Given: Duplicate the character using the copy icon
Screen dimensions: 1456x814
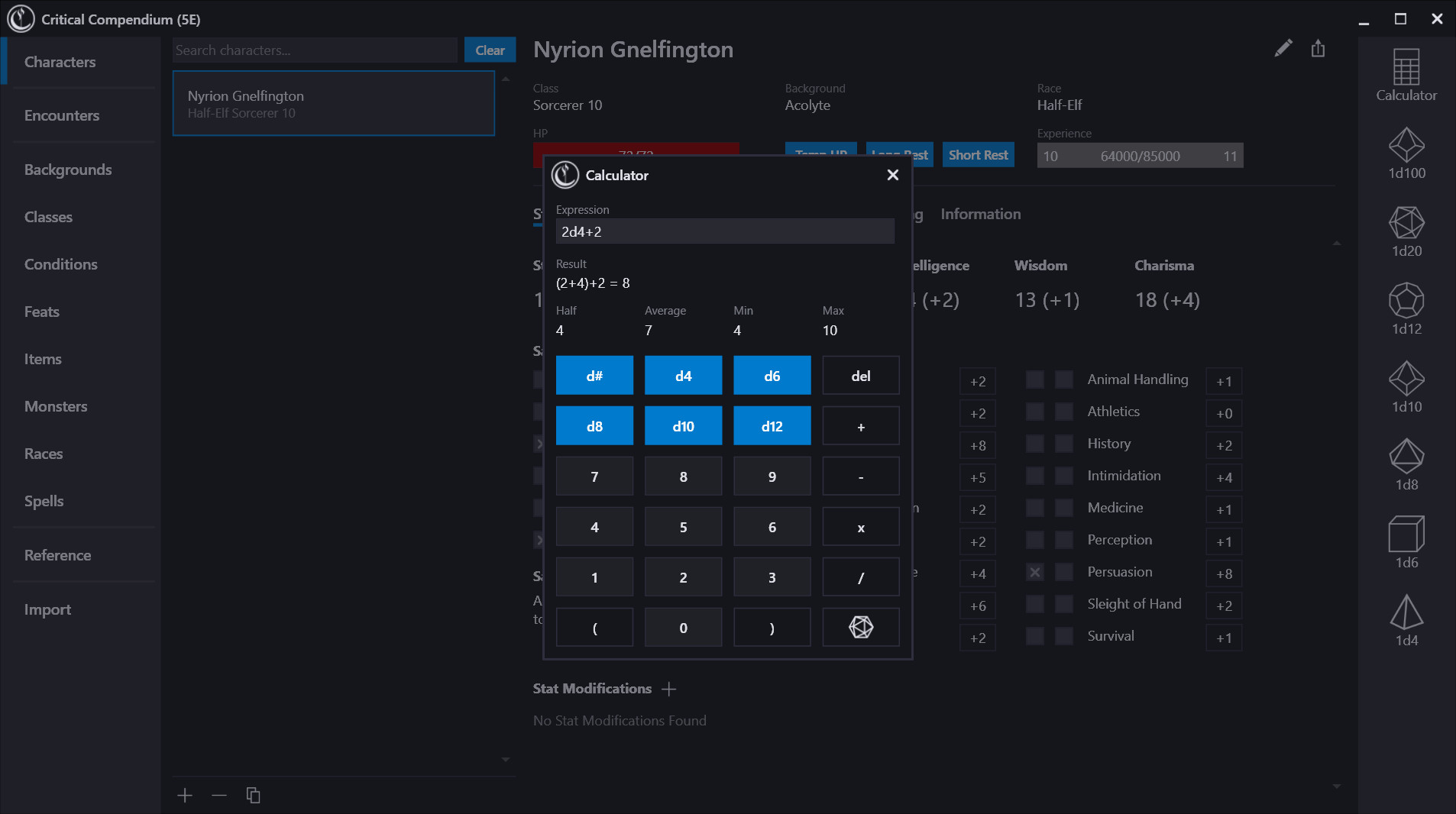Looking at the screenshot, I should (x=253, y=795).
